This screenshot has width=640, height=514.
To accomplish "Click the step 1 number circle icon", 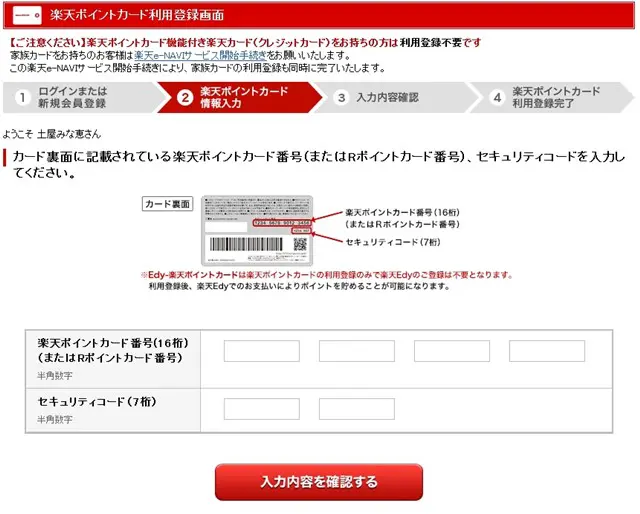I will (x=22, y=98).
